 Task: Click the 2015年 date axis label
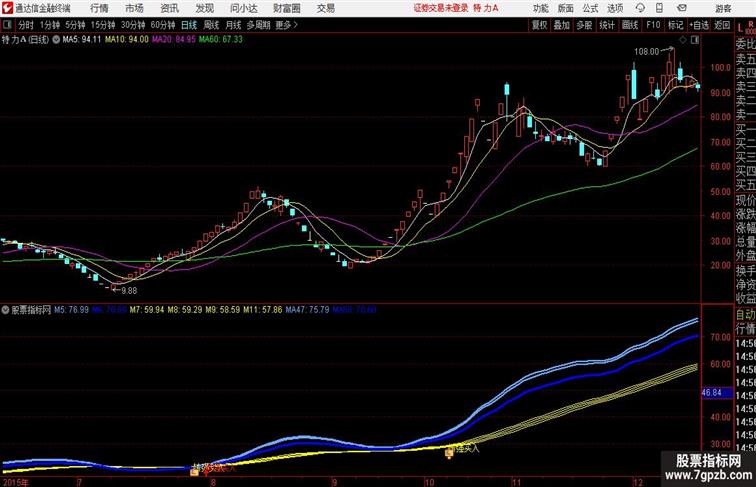pos(15,482)
